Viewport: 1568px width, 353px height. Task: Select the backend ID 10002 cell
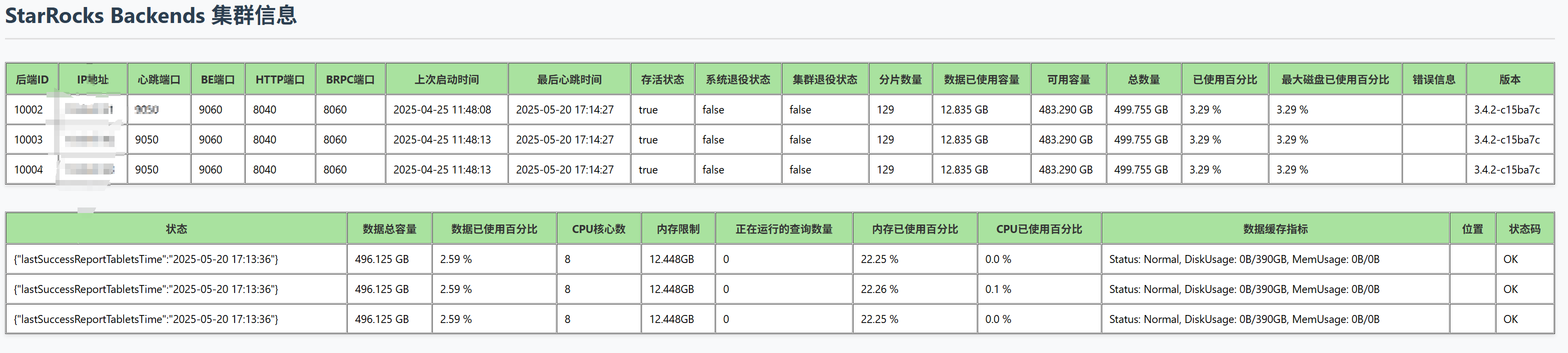29,110
